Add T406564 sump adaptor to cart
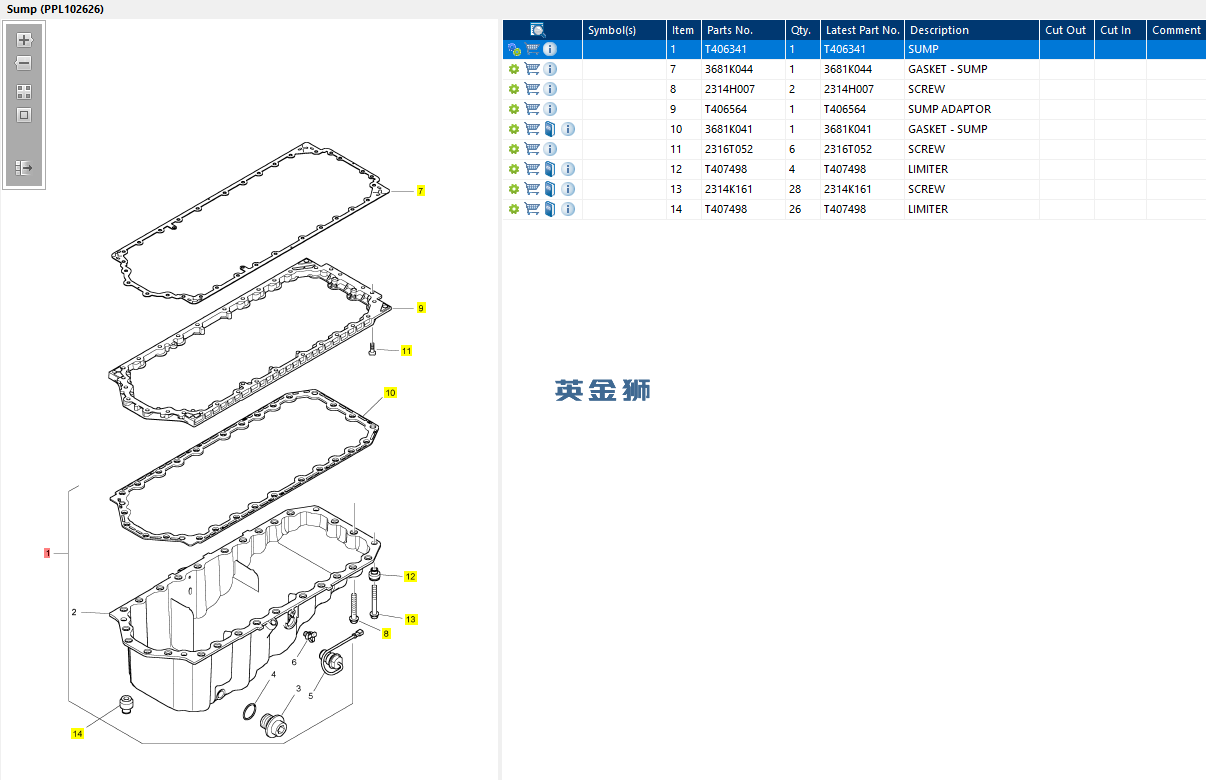This screenshot has width=1206, height=780. [x=532, y=109]
